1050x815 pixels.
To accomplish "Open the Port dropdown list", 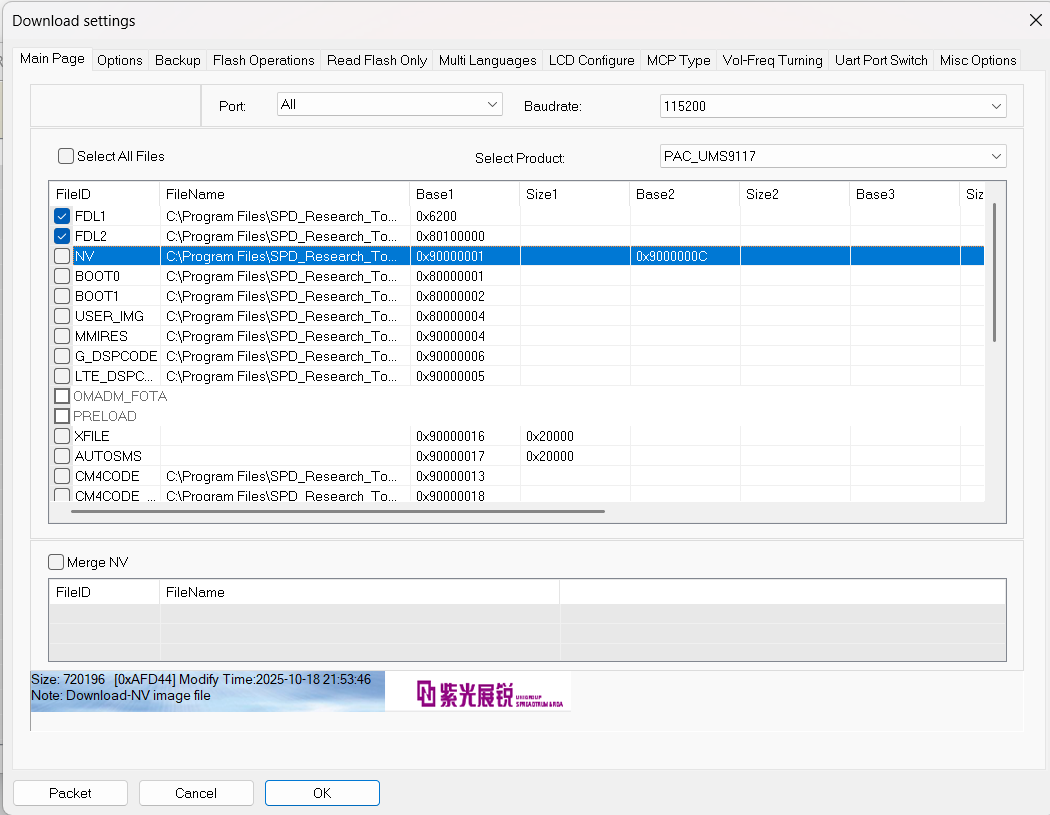I will click(x=390, y=105).
